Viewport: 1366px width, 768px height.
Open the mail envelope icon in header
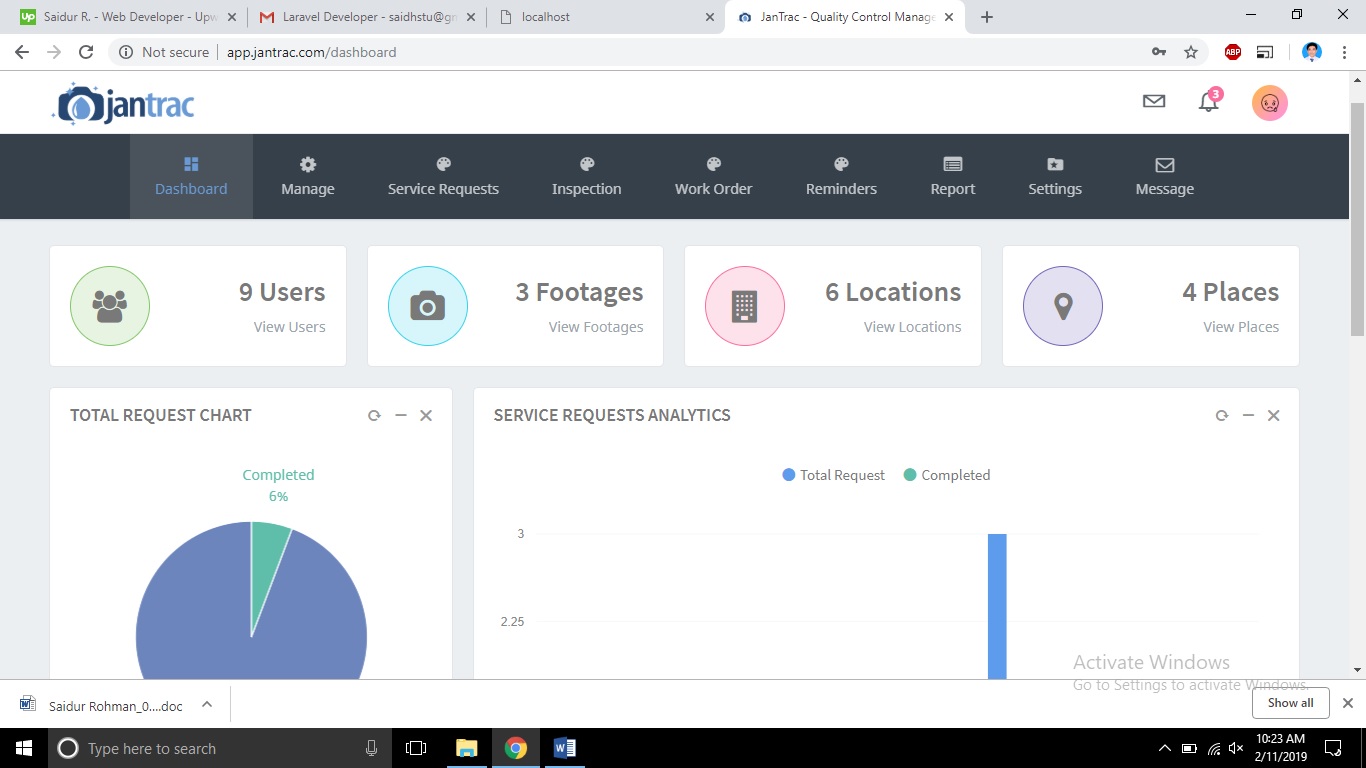tap(1154, 101)
